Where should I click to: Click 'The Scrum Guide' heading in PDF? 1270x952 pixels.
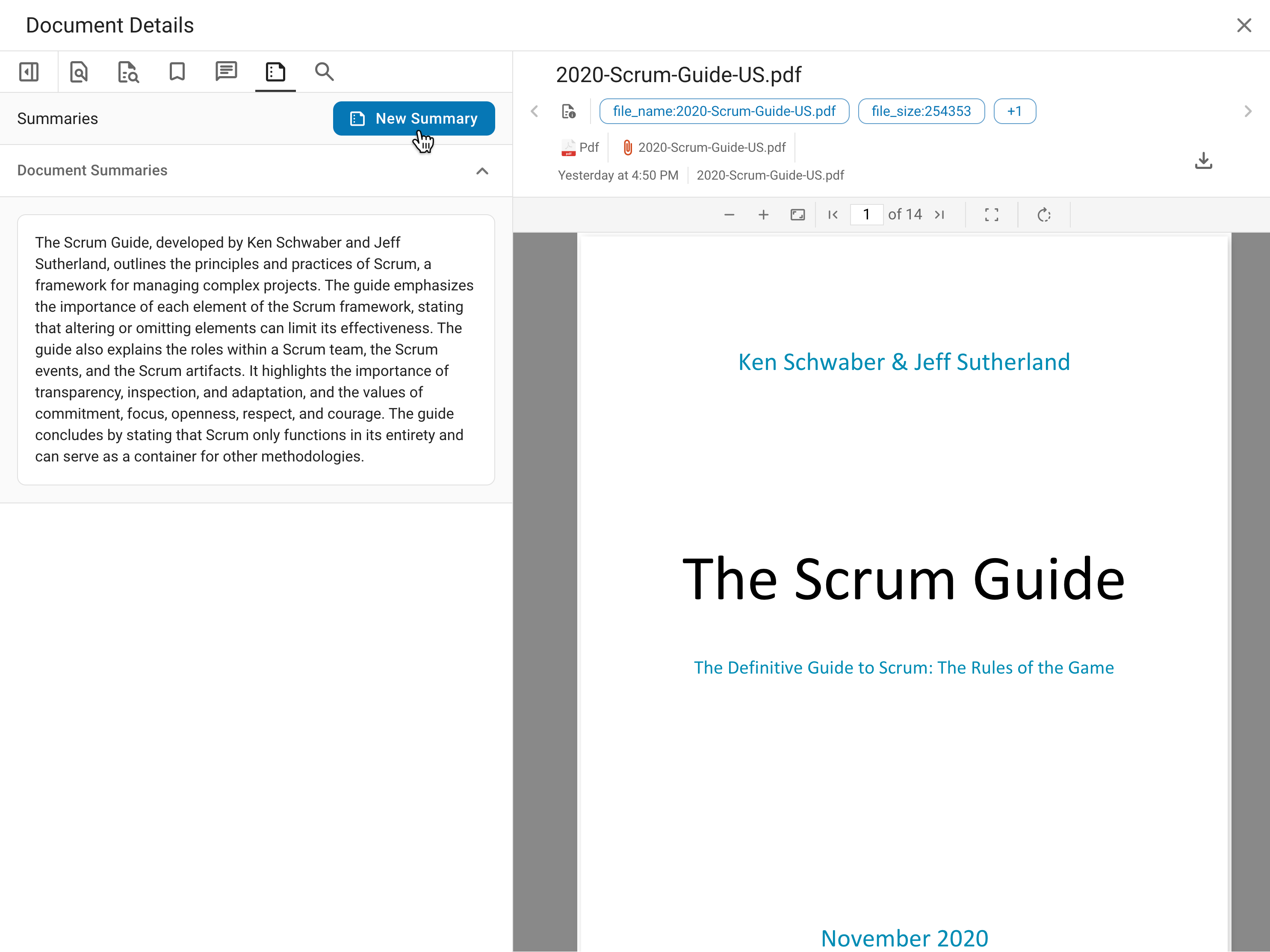(903, 579)
